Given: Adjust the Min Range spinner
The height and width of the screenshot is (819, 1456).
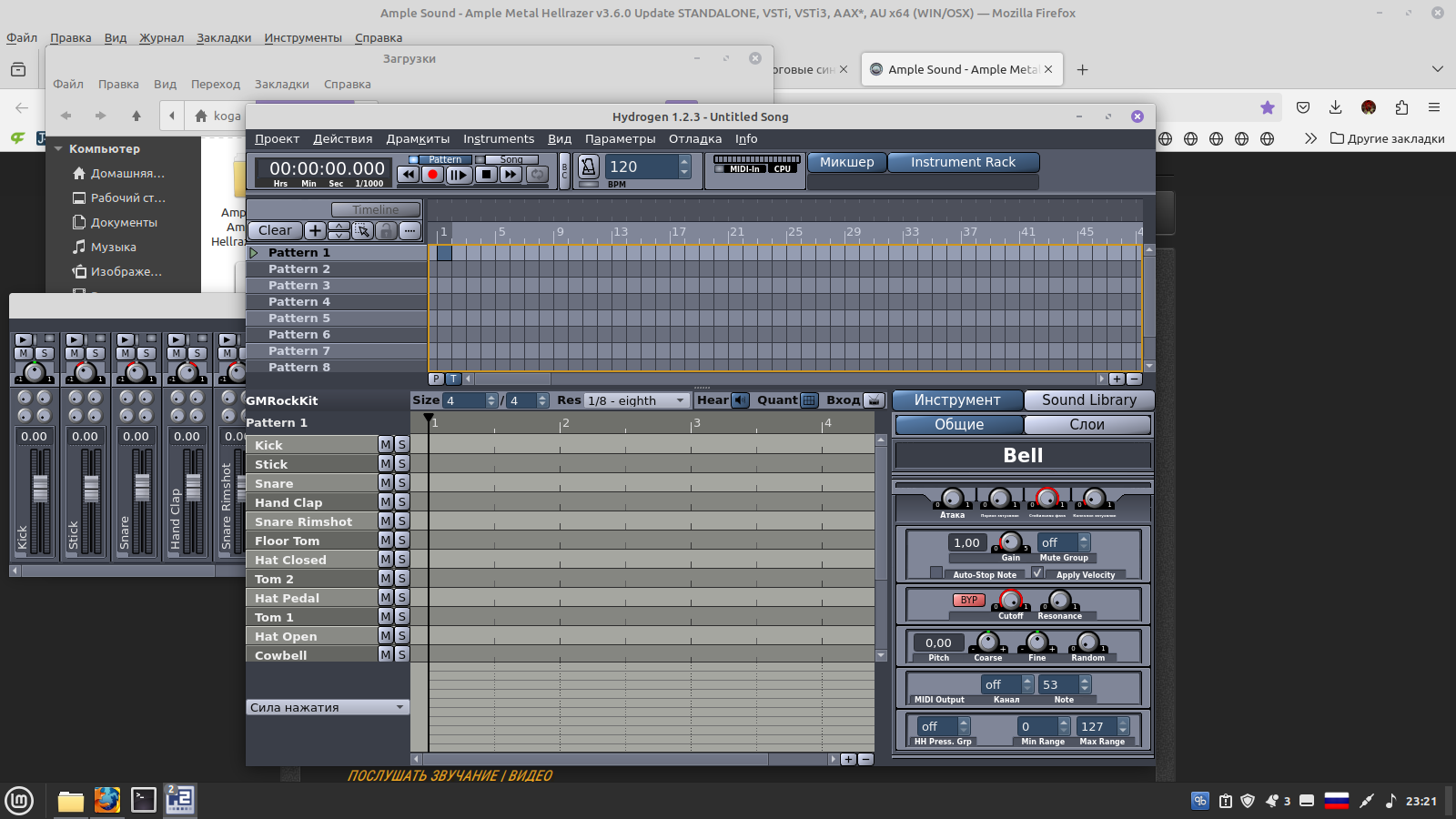Looking at the screenshot, I should (1064, 726).
